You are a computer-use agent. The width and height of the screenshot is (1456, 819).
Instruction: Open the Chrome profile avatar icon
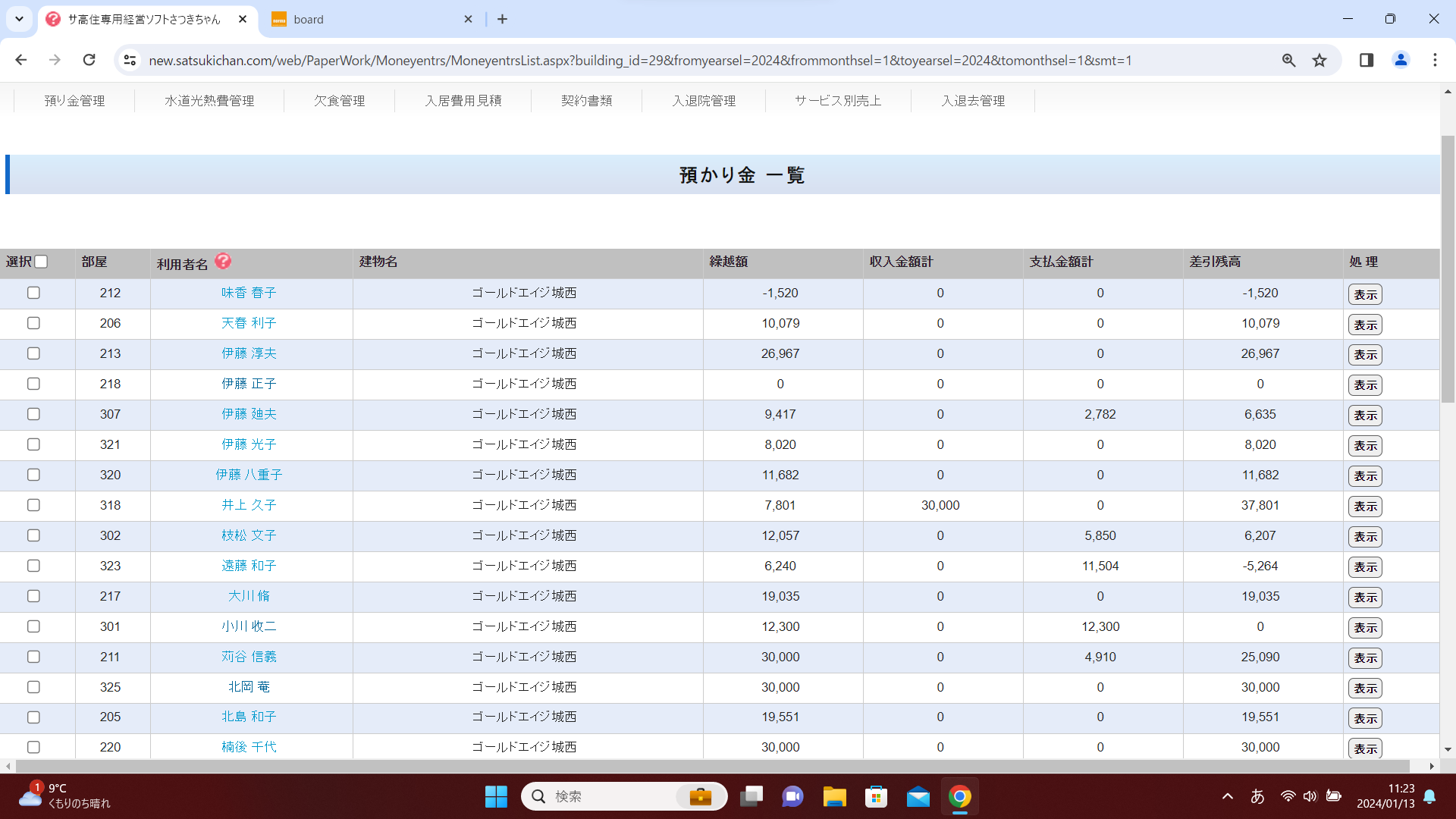1401,60
